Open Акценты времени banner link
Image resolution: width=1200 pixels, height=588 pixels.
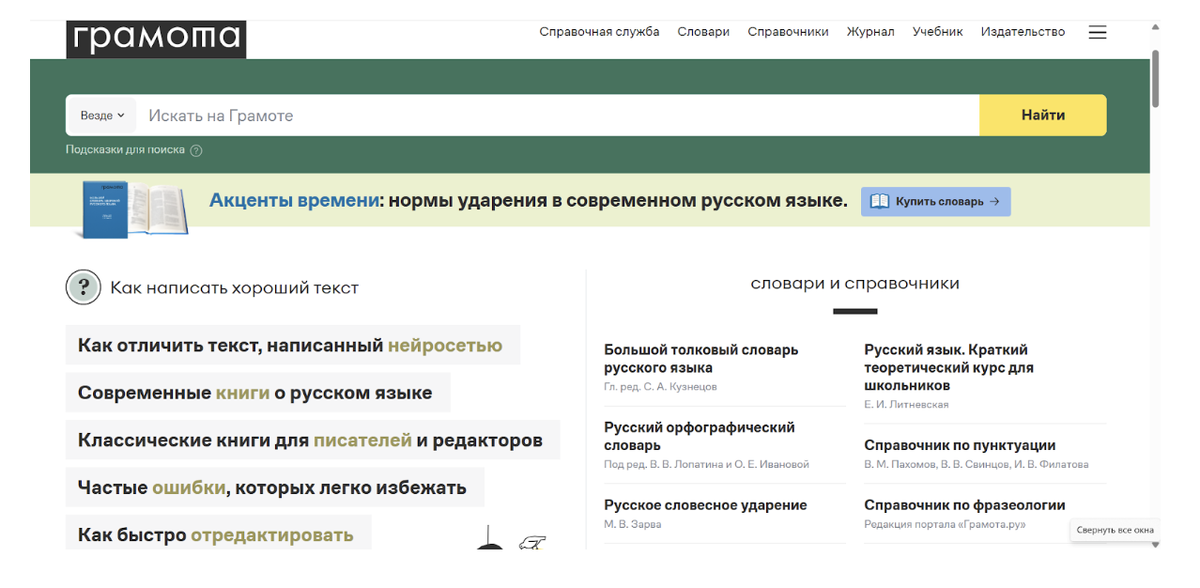528,200
